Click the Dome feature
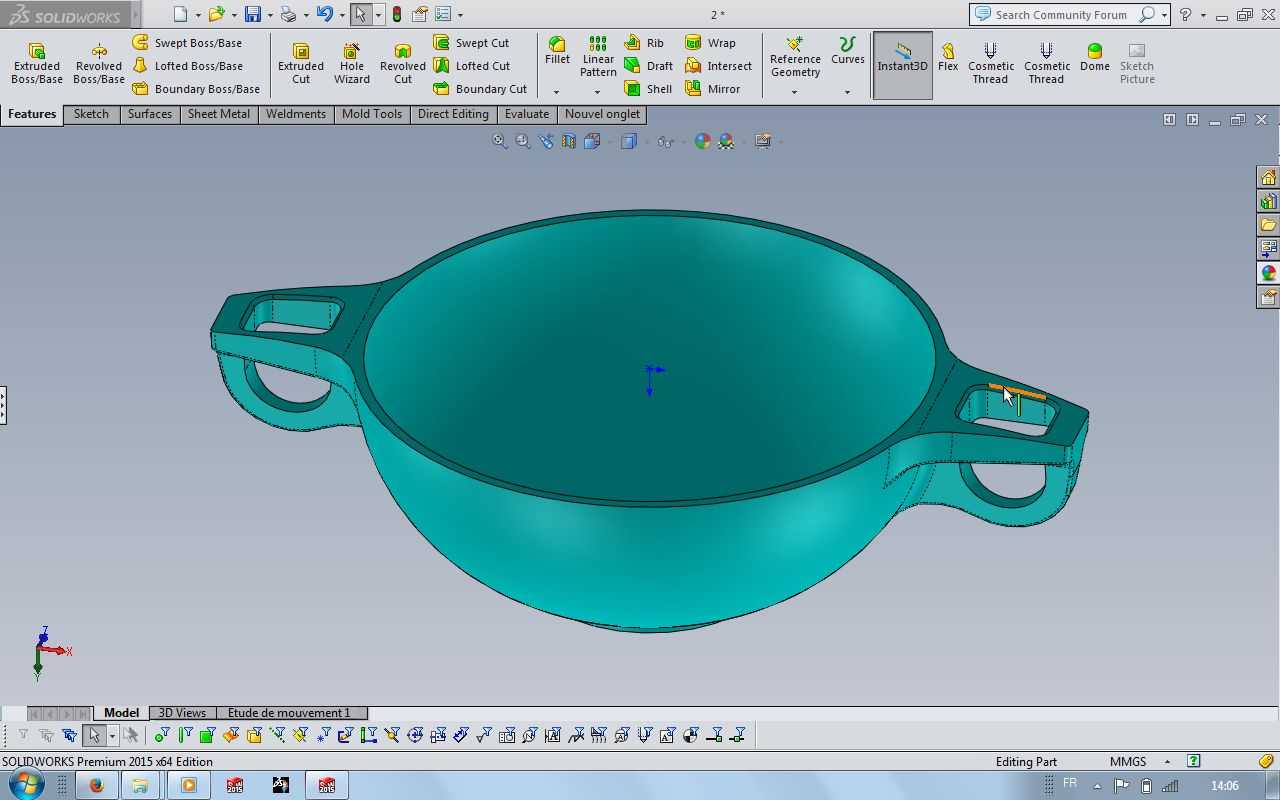The height and width of the screenshot is (800, 1280). [x=1095, y=56]
